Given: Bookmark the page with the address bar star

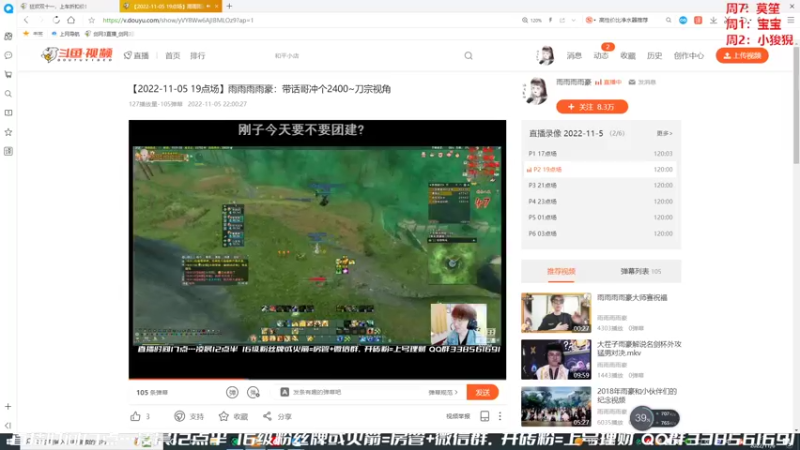Looking at the screenshot, I should coord(91,20).
